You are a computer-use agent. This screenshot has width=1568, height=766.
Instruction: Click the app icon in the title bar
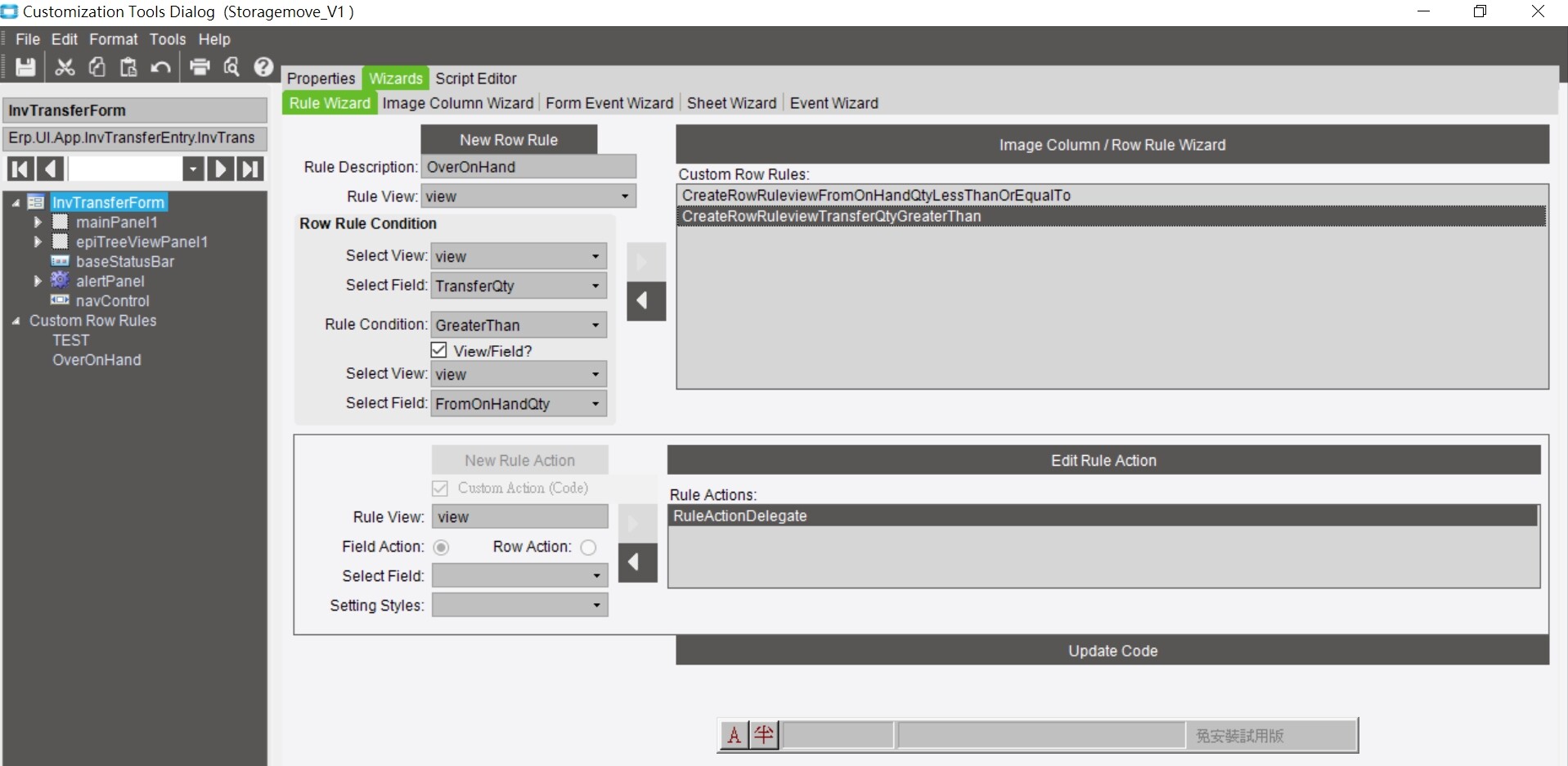[10, 11]
